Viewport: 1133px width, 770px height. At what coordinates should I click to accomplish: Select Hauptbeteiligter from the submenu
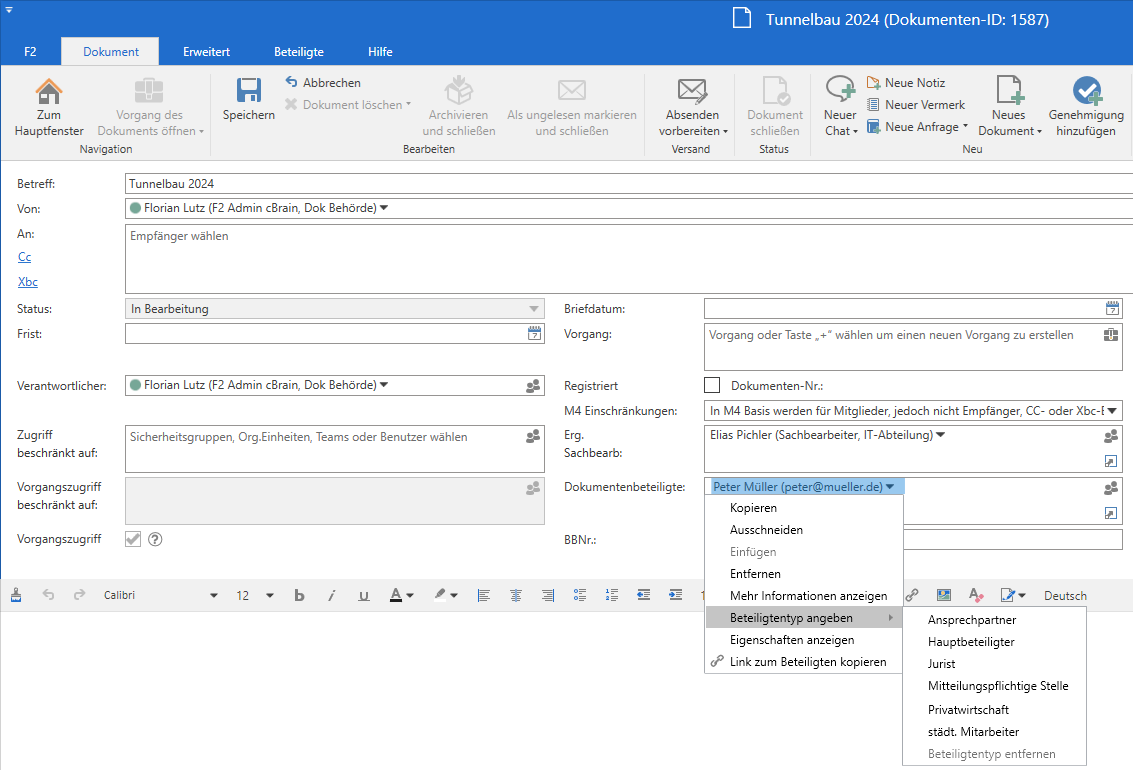point(971,642)
